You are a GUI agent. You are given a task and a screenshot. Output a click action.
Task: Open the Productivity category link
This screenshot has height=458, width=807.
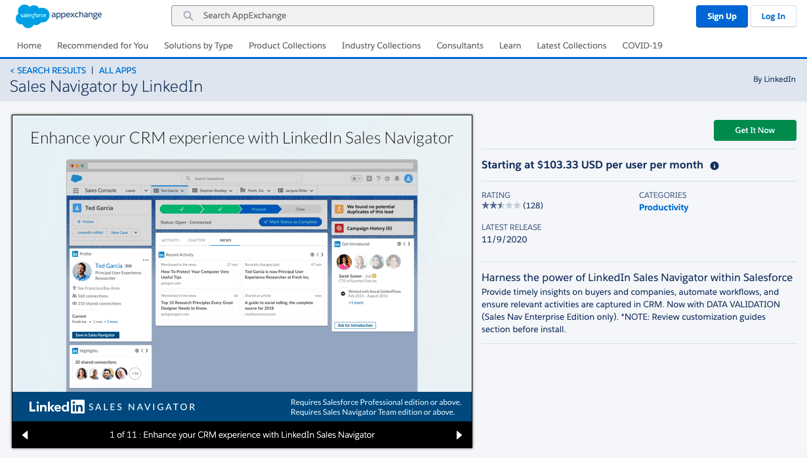tap(663, 207)
